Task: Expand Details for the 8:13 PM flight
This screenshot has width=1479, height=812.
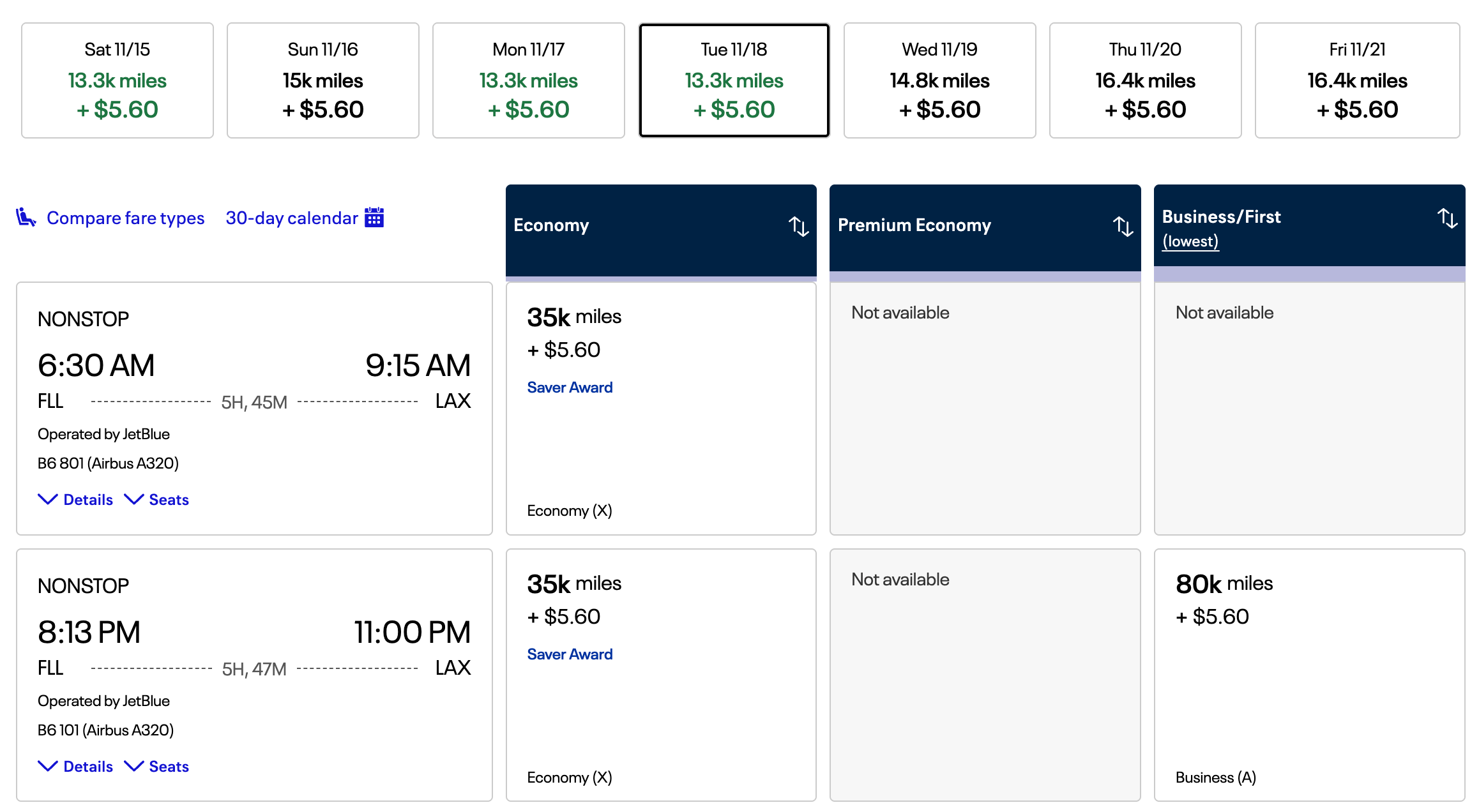Action: tap(76, 767)
